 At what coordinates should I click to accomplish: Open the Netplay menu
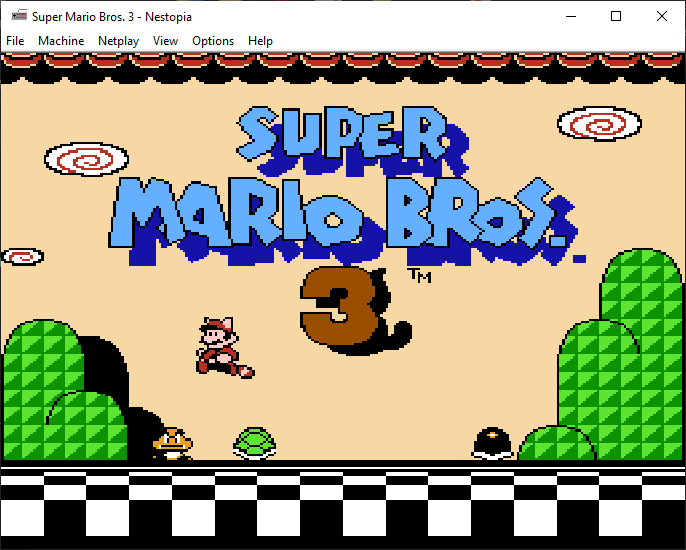[118, 41]
